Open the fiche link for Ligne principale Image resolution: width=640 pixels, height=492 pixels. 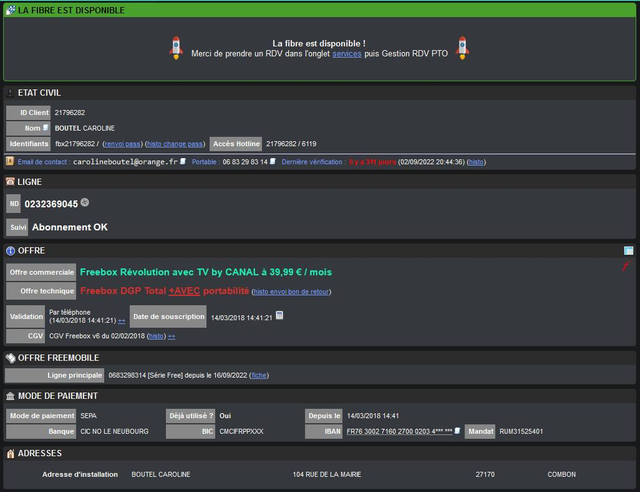(259, 375)
